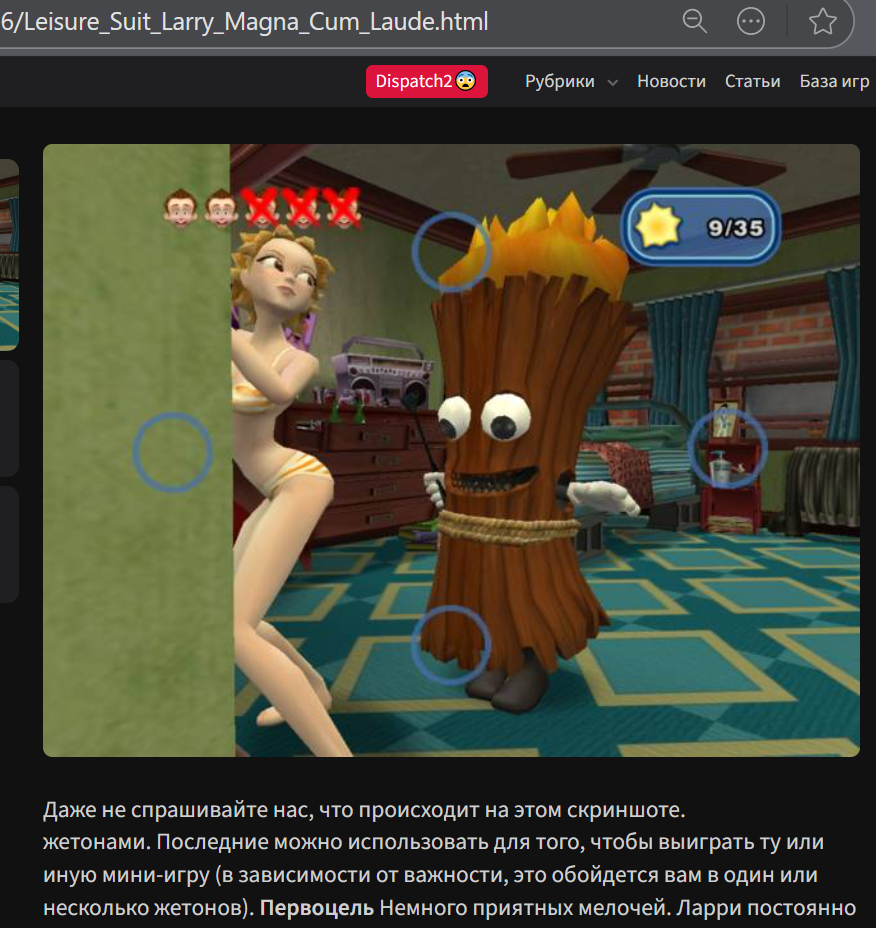Expand the Рубрики dropdown menu
This screenshot has height=928, width=876.
click(559, 81)
